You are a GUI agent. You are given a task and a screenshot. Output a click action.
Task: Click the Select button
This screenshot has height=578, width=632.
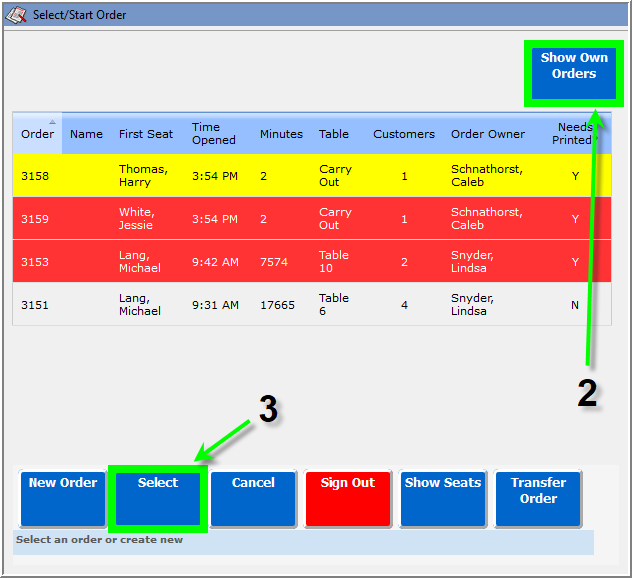158,498
